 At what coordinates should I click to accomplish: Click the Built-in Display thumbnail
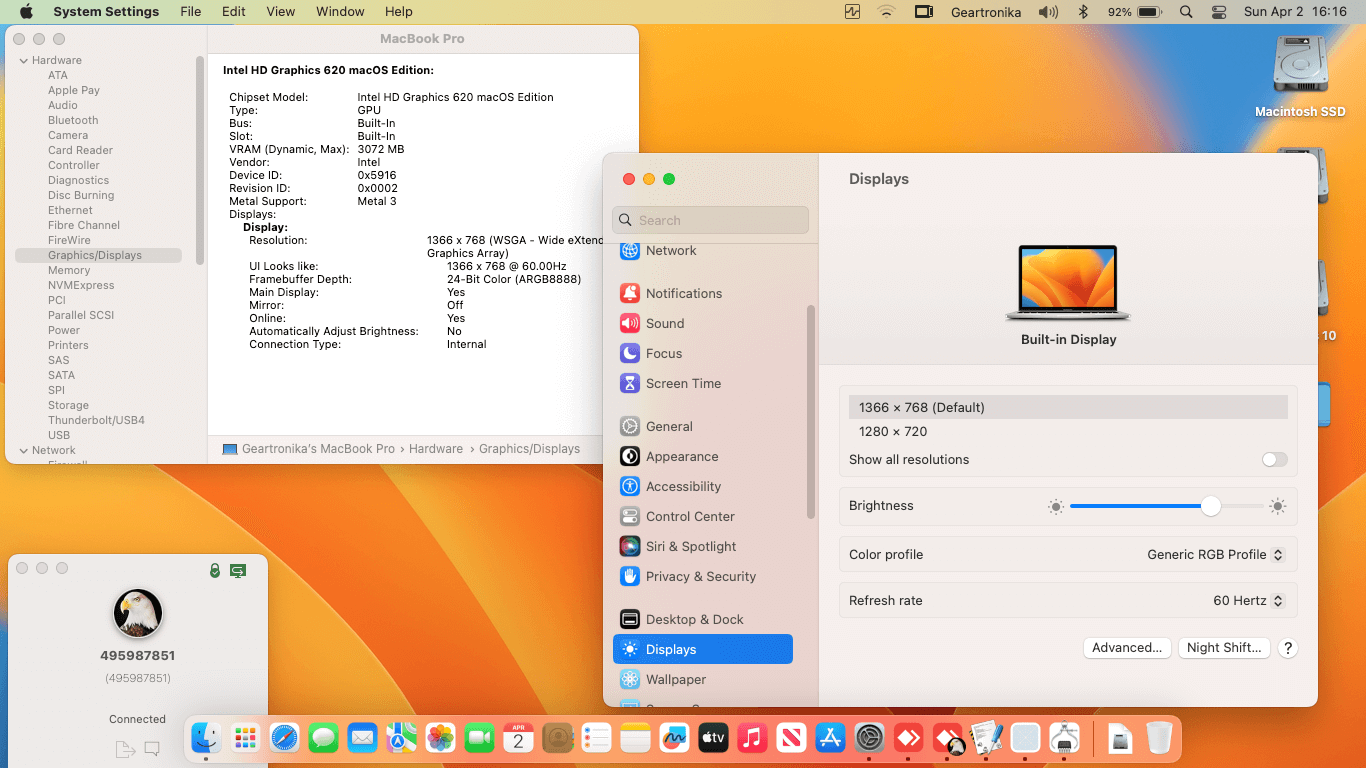click(1068, 283)
